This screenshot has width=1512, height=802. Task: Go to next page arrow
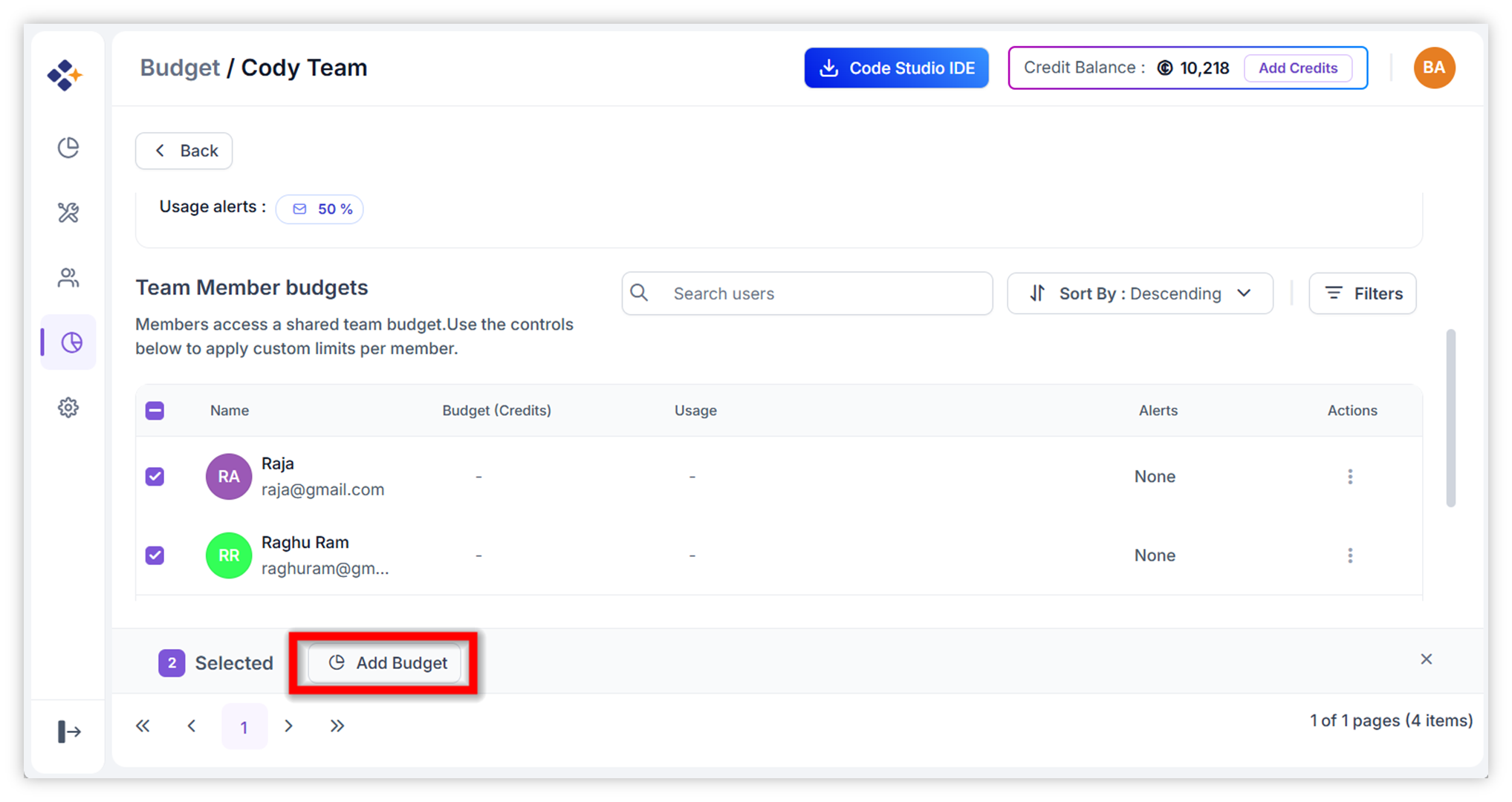(x=289, y=726)
